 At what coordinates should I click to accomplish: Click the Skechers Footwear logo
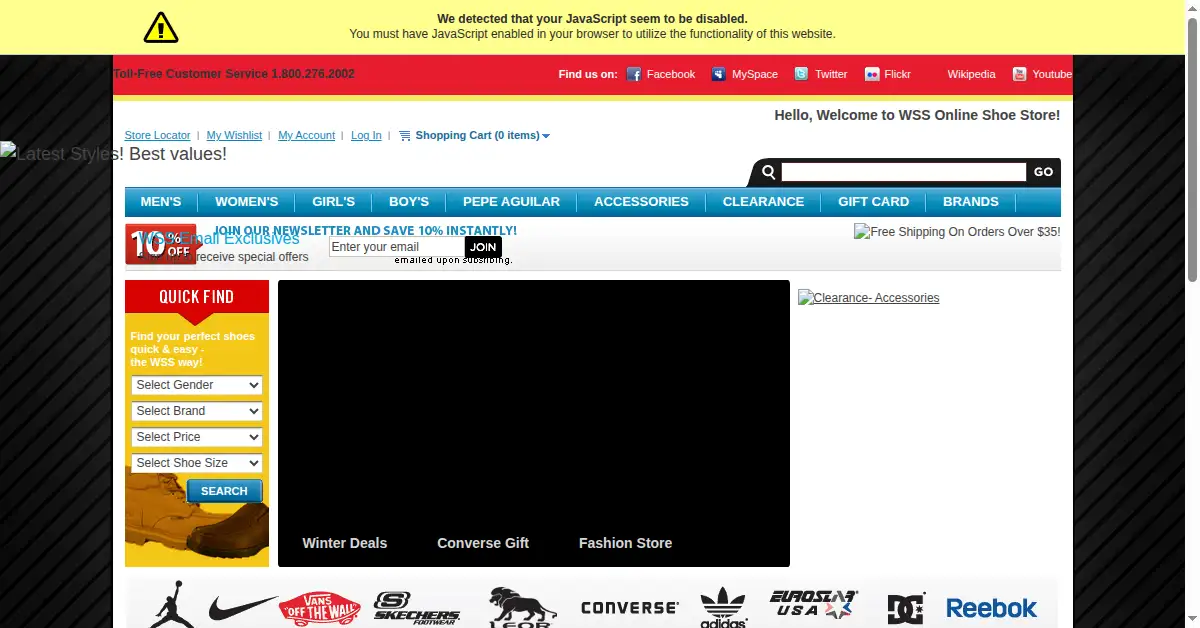416,607
